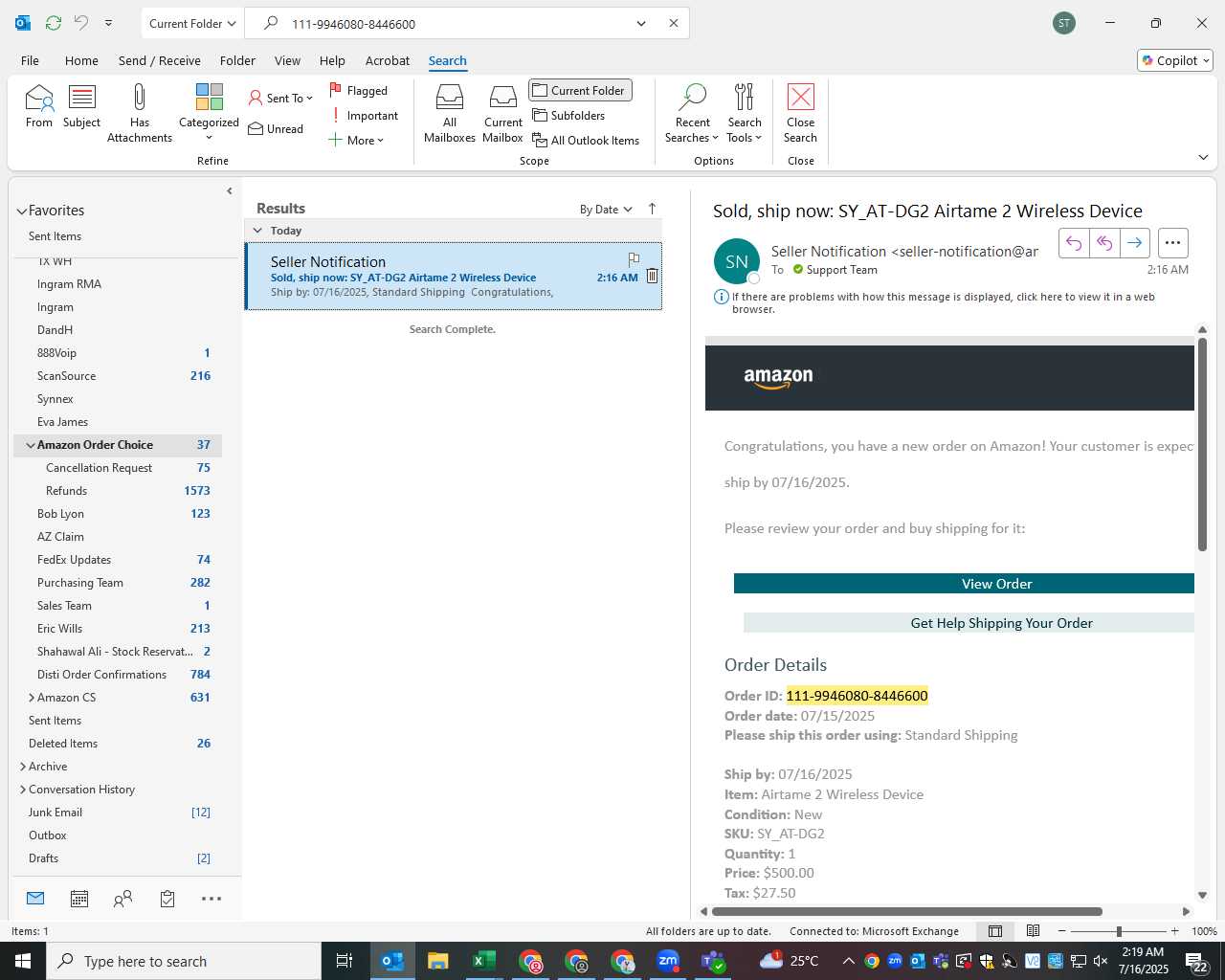The width and height of the screenshot is (1225, 980).
Task: Collapse the Amazon Order Choice folder
Action: tap(31, 445)
